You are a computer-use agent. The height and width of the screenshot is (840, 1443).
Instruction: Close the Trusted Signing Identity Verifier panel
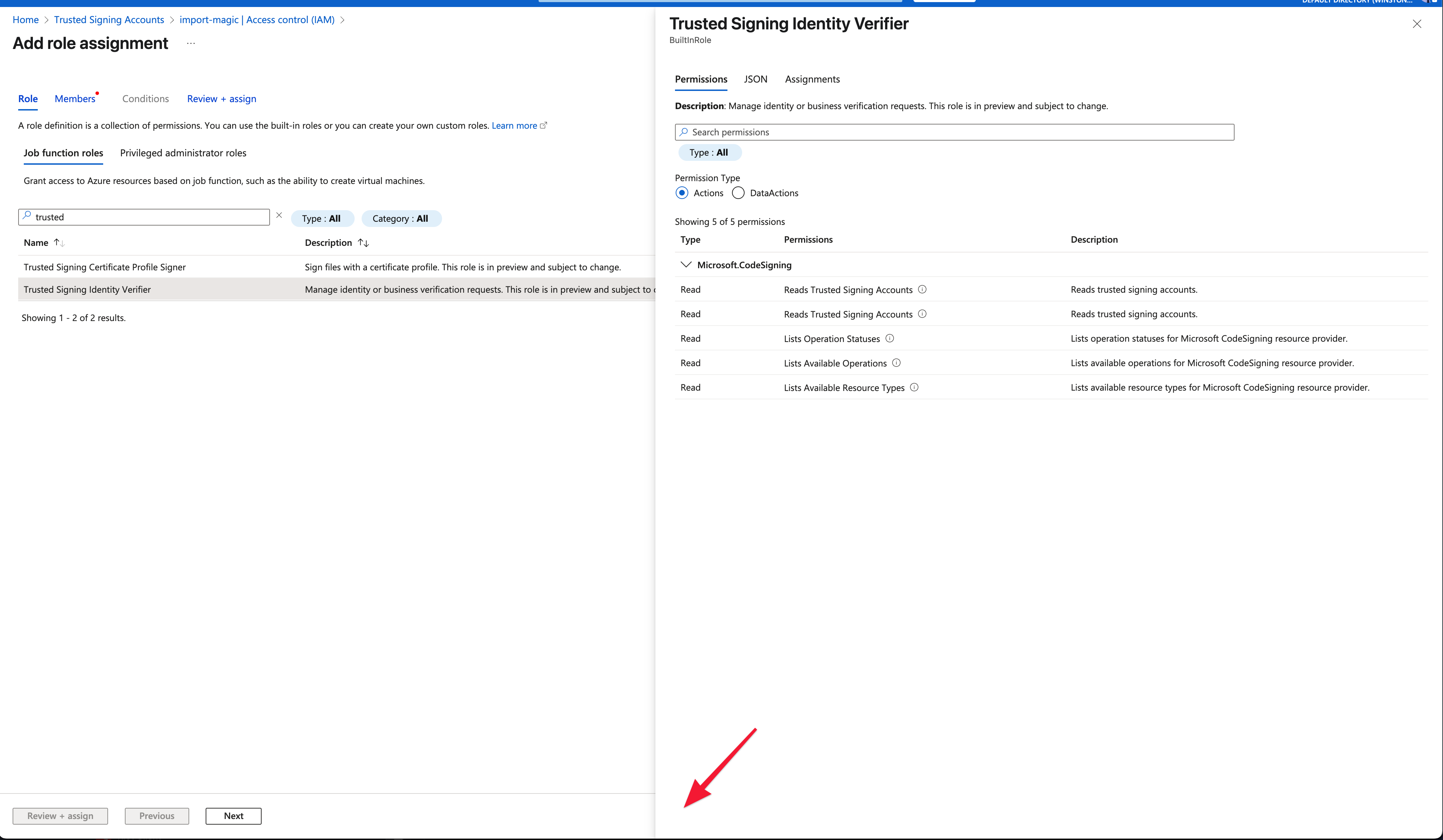pyautogui.click(x=1417, y=23)
